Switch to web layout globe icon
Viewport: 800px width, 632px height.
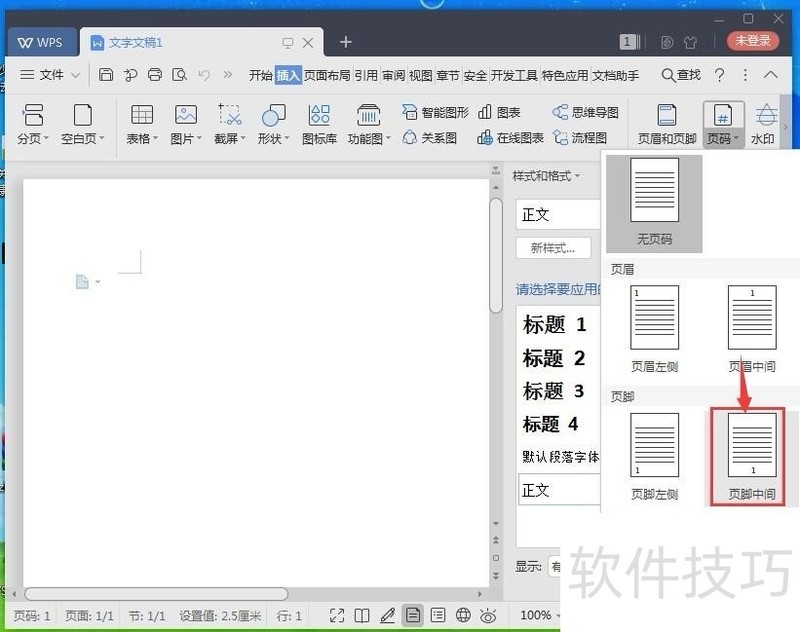point(463,616)
